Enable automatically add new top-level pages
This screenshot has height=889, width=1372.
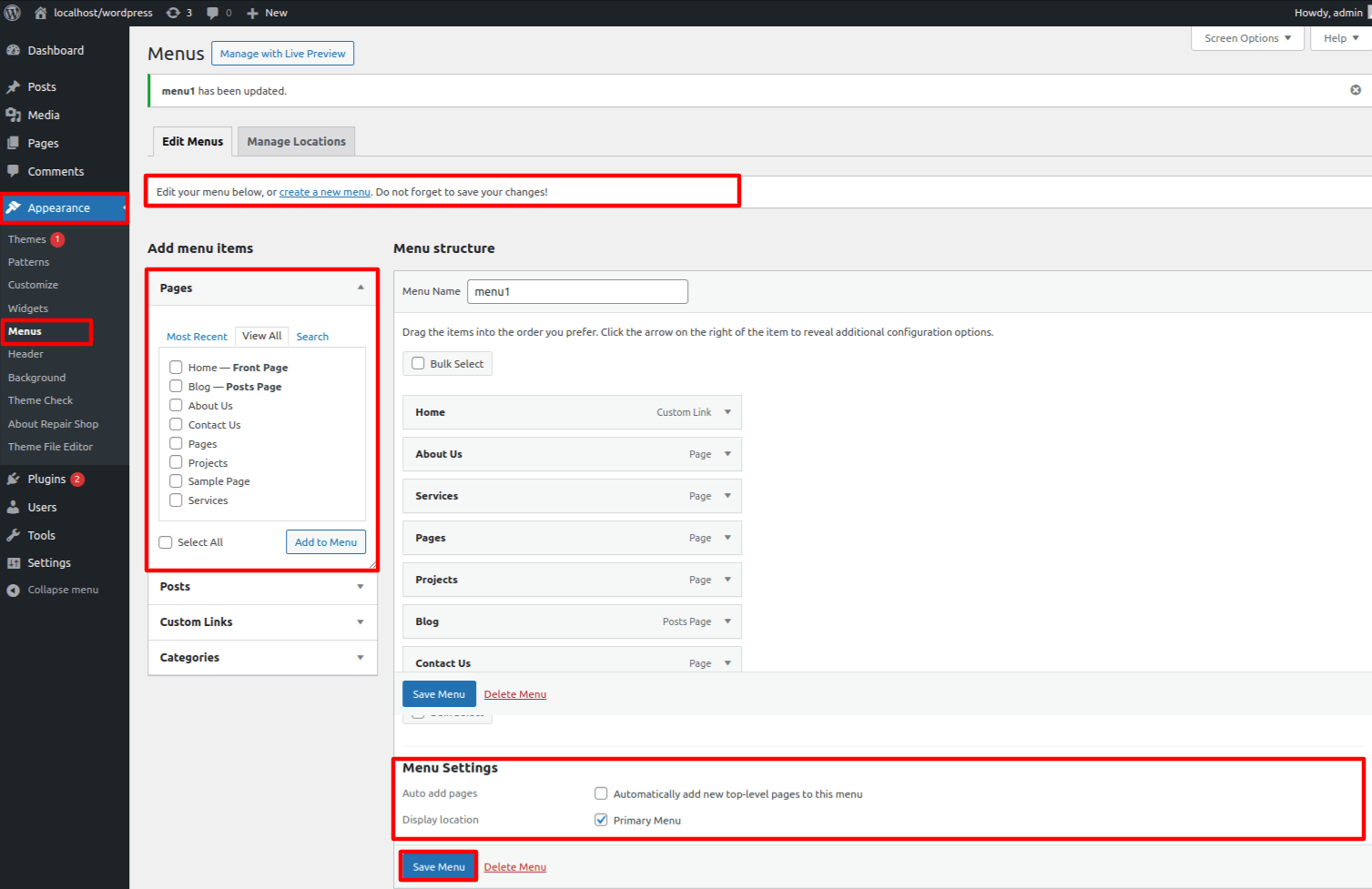tap(601, 793)
